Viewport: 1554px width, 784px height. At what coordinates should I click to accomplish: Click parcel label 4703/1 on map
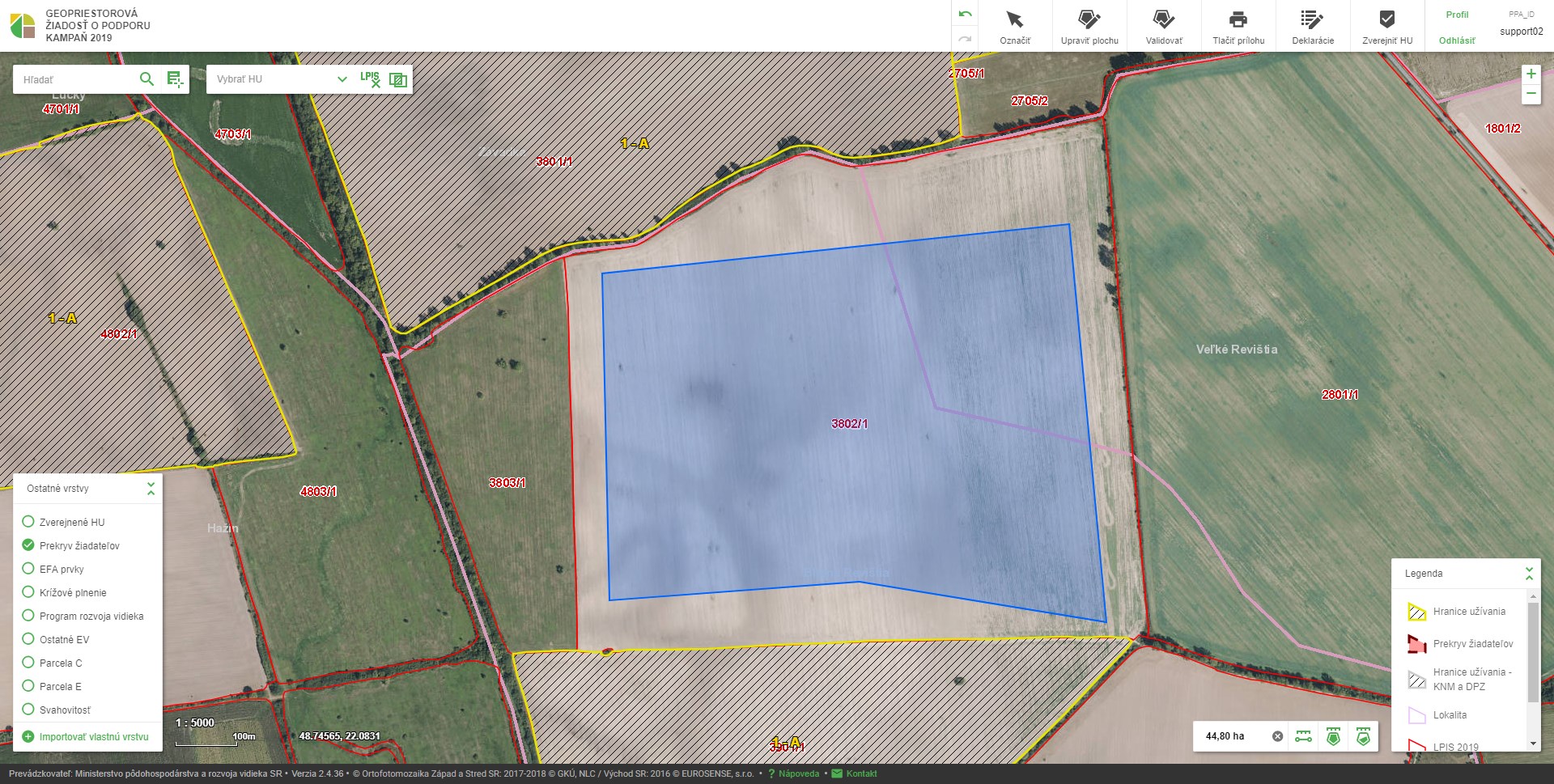pos(233,134)
